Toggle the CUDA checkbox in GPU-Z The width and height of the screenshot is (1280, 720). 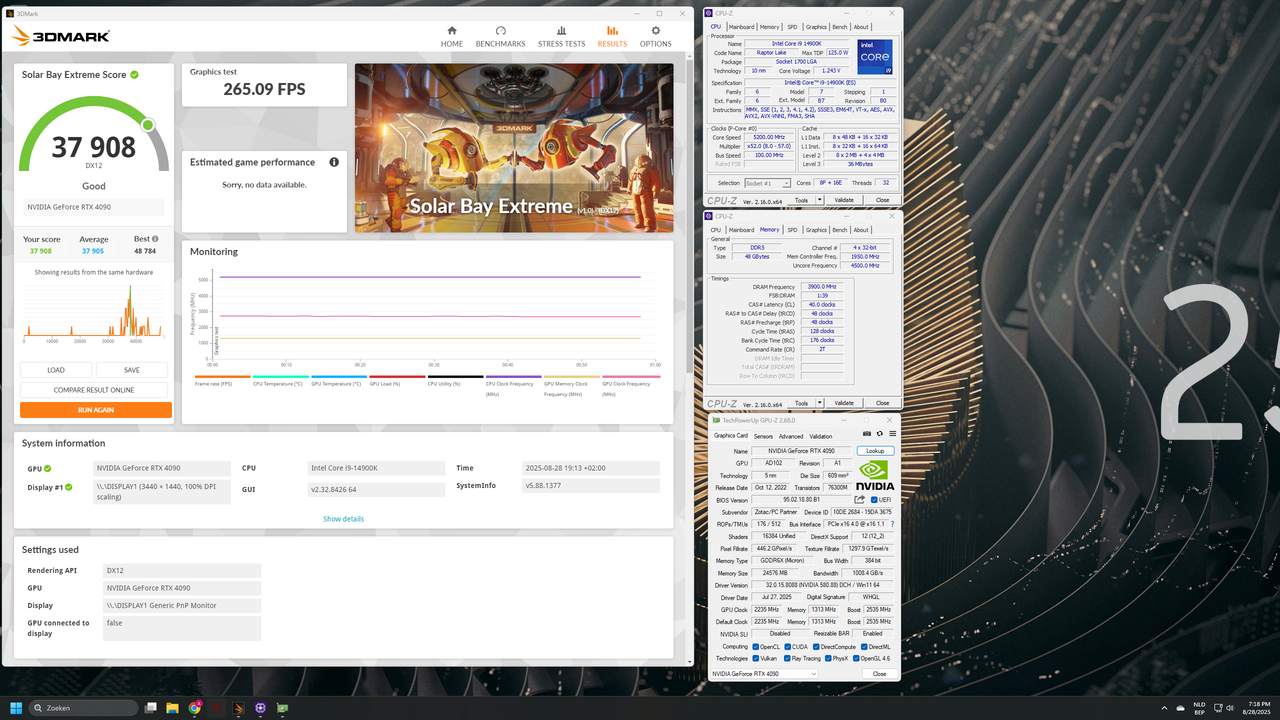787,646
